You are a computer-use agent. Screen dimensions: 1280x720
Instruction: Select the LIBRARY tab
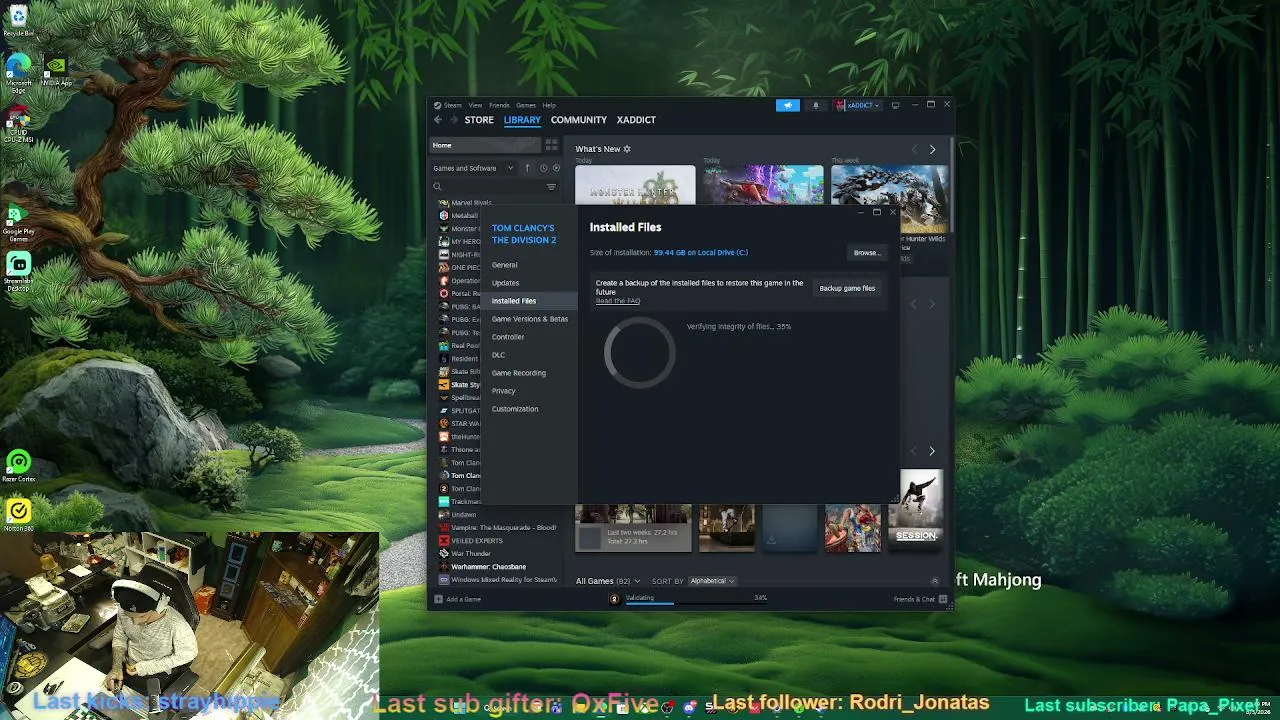[x=522, y=120]
